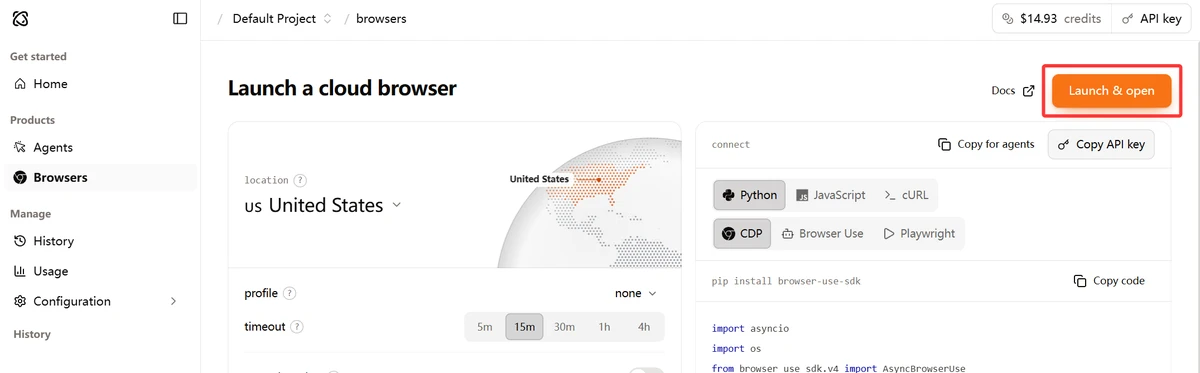Click the United States label on the globe

539,179
